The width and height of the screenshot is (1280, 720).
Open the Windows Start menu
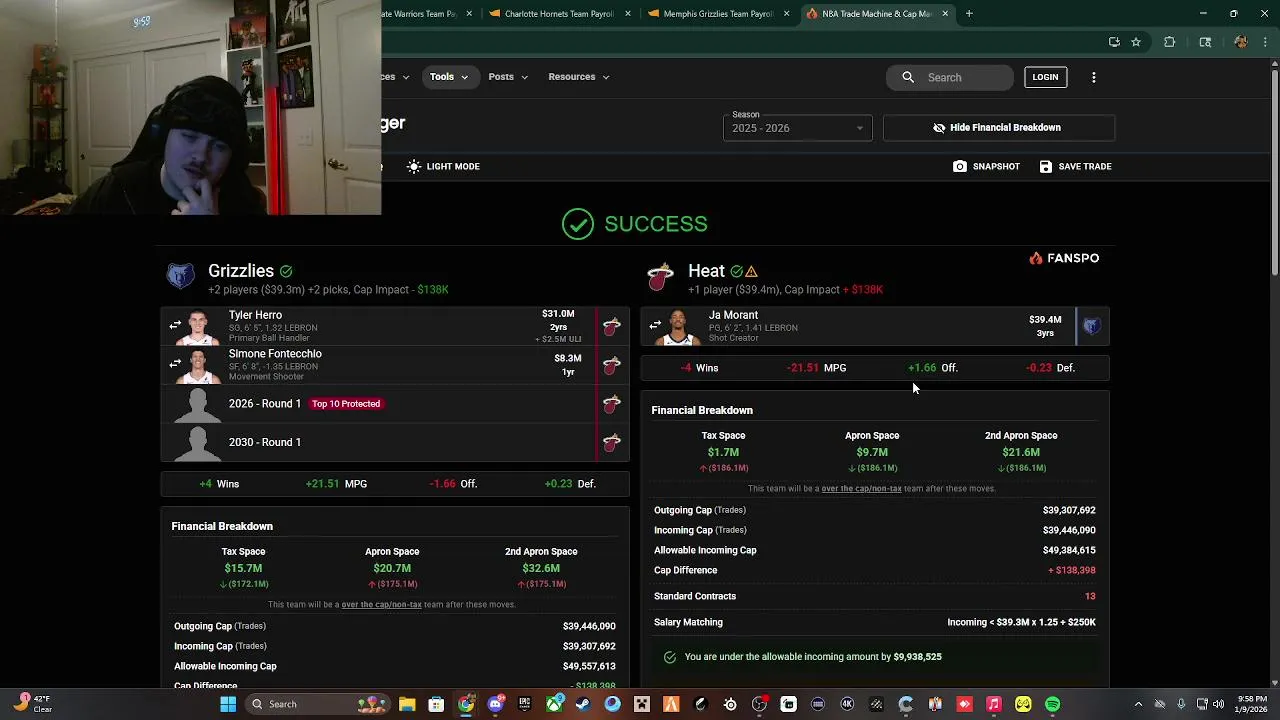pyautogui.click(x=228, y=704)
